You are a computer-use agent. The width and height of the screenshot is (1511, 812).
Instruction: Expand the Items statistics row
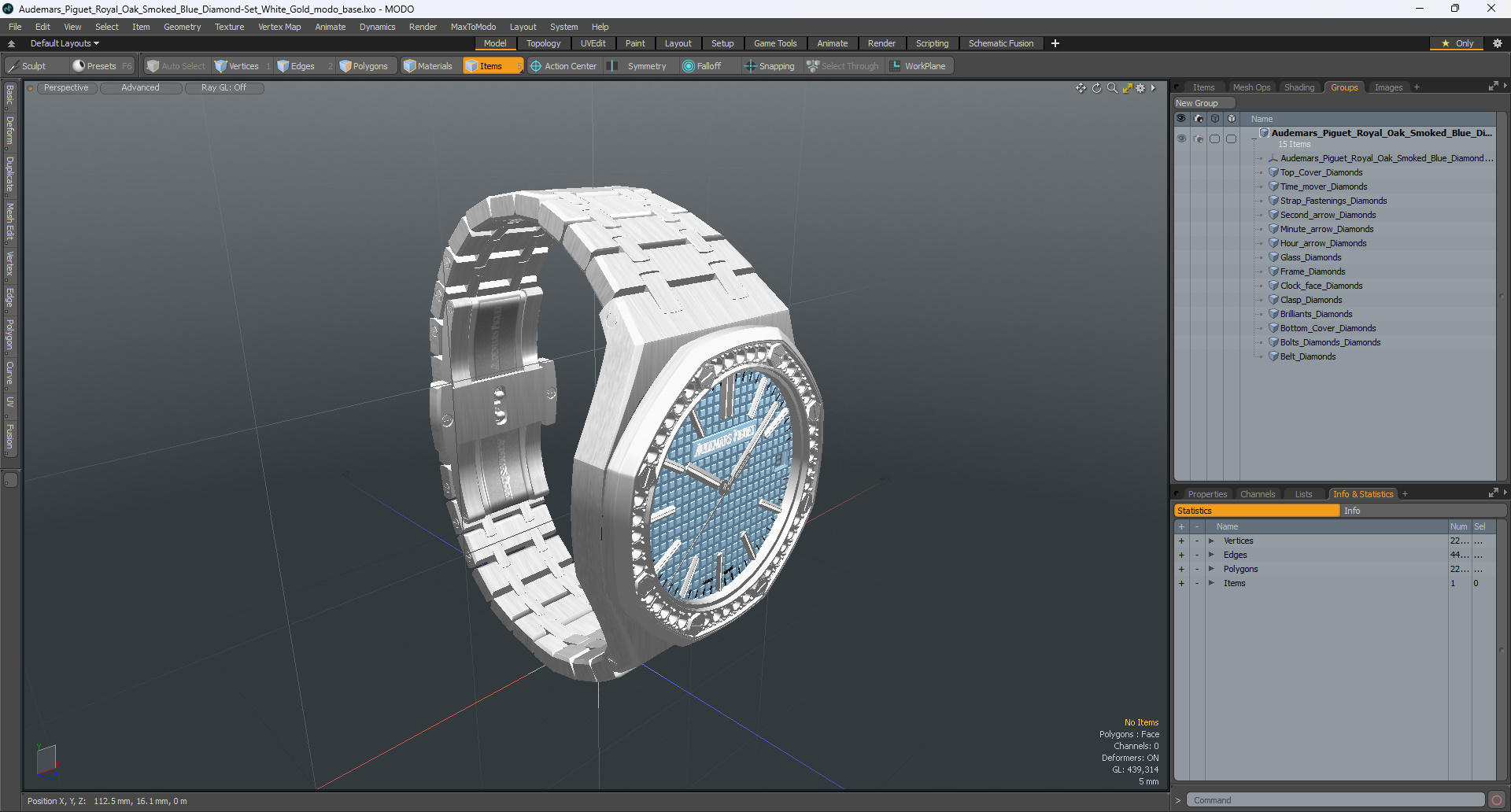1211,583
